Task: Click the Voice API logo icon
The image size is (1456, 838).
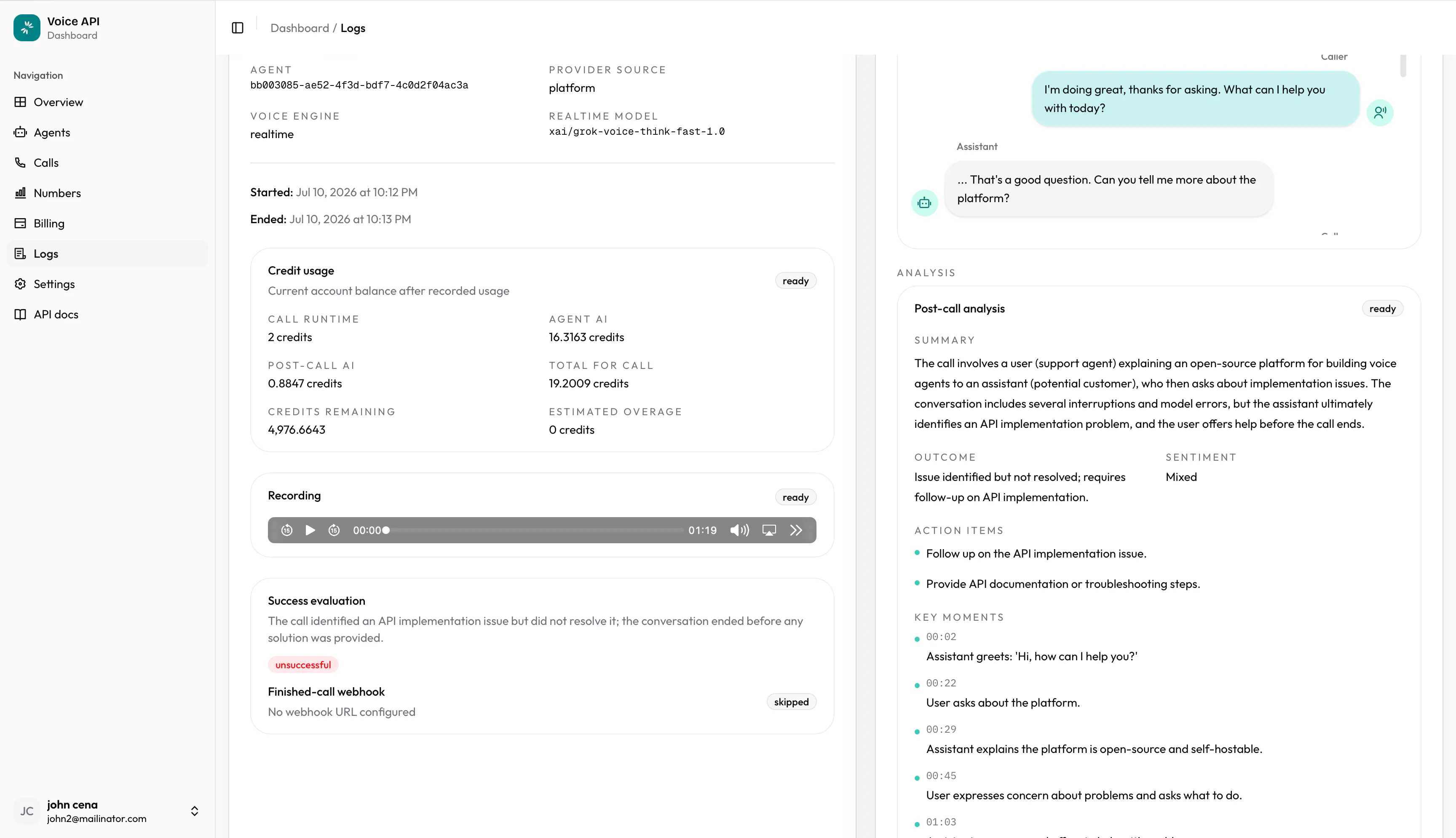Action: [x=27, y=28]
